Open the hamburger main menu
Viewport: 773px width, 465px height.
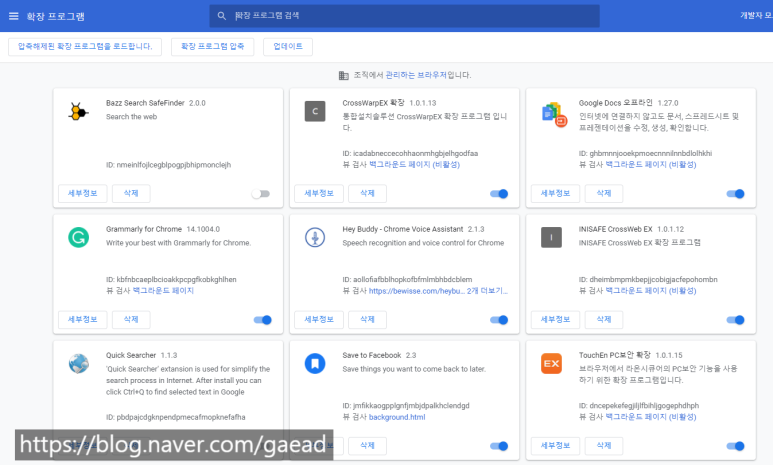[x=13, y=16]
